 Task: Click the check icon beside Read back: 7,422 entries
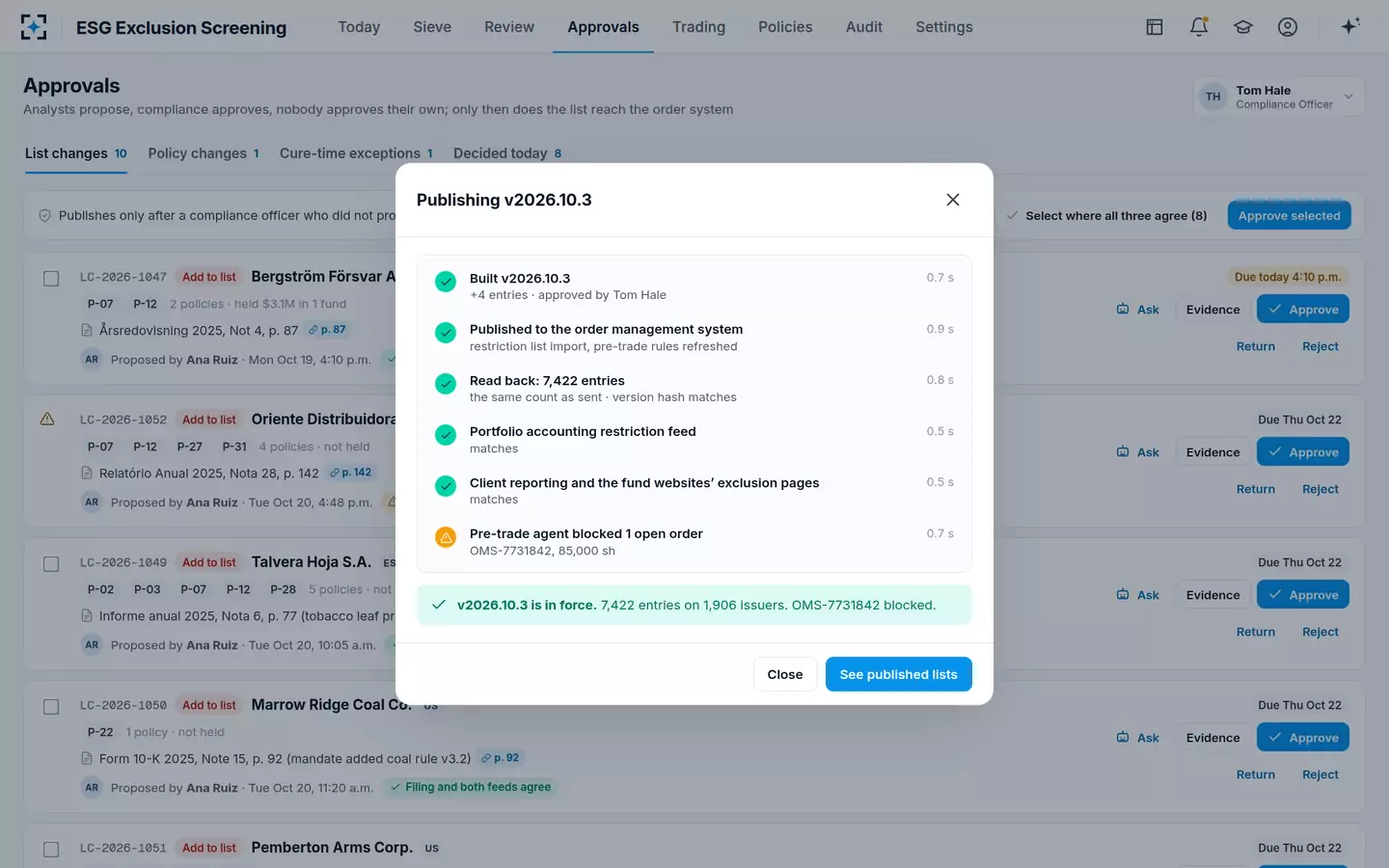[x=446, y=384]
